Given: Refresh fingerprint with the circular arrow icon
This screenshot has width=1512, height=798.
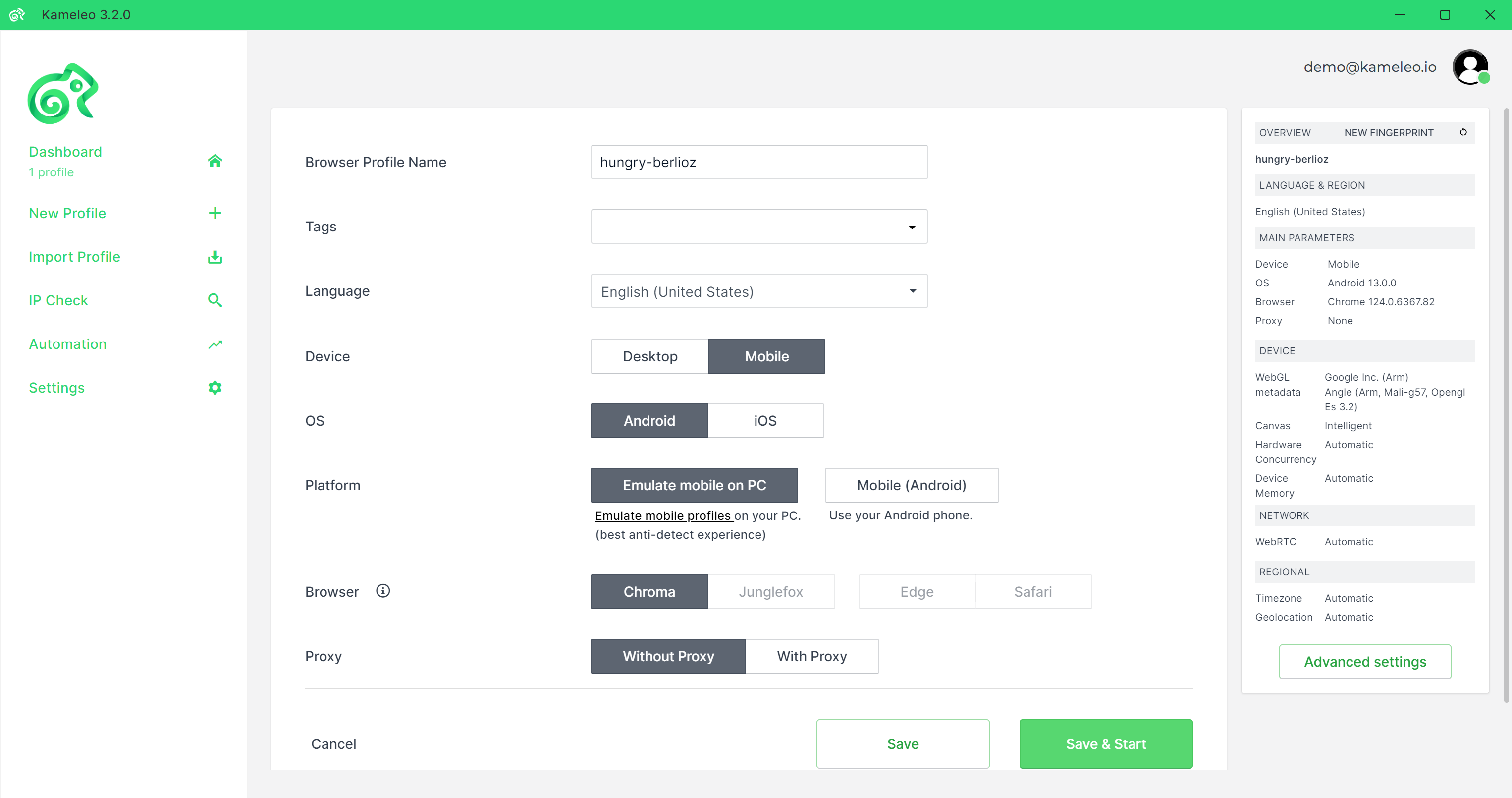Looking at the screenshot, I should (1463, 133).
